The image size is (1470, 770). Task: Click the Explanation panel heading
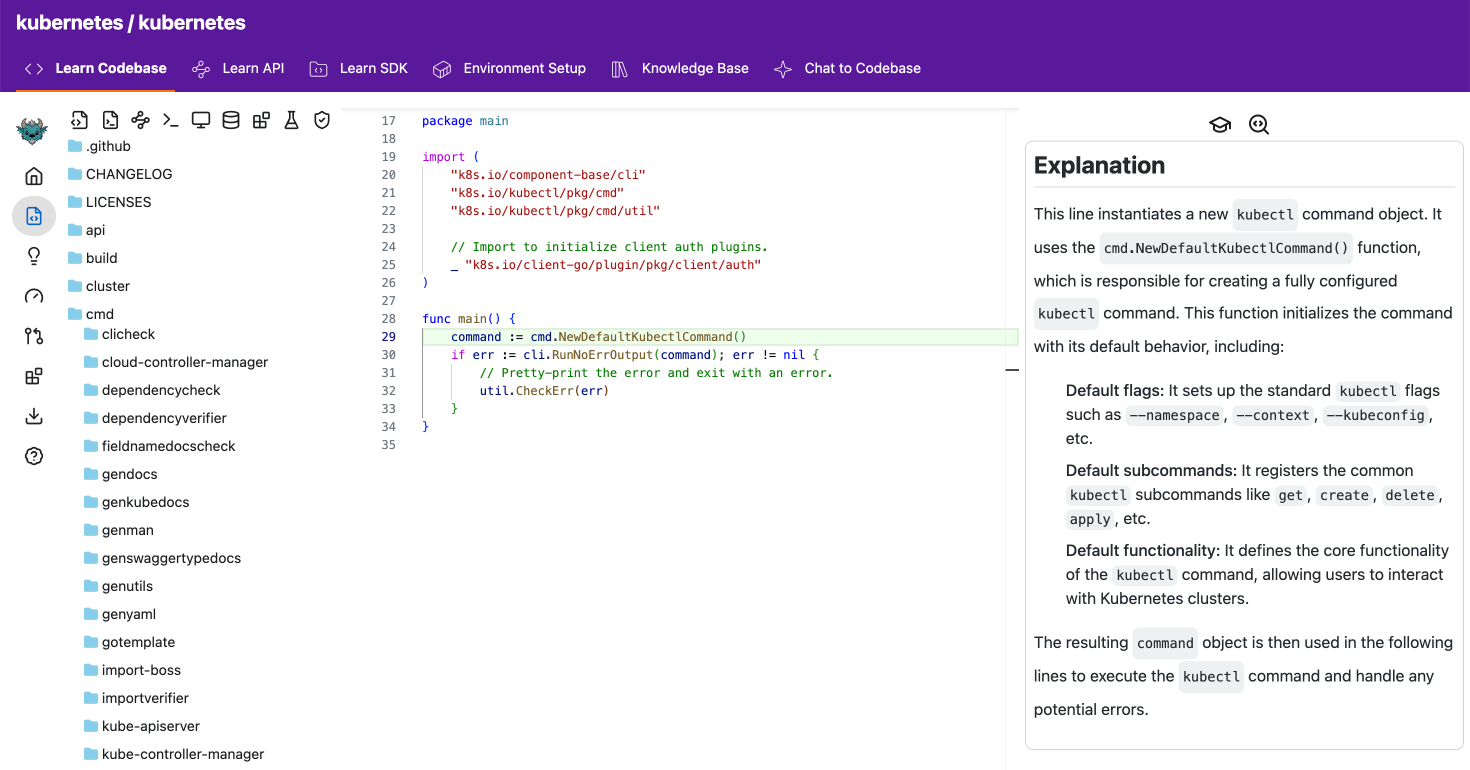coord(1099,166)
